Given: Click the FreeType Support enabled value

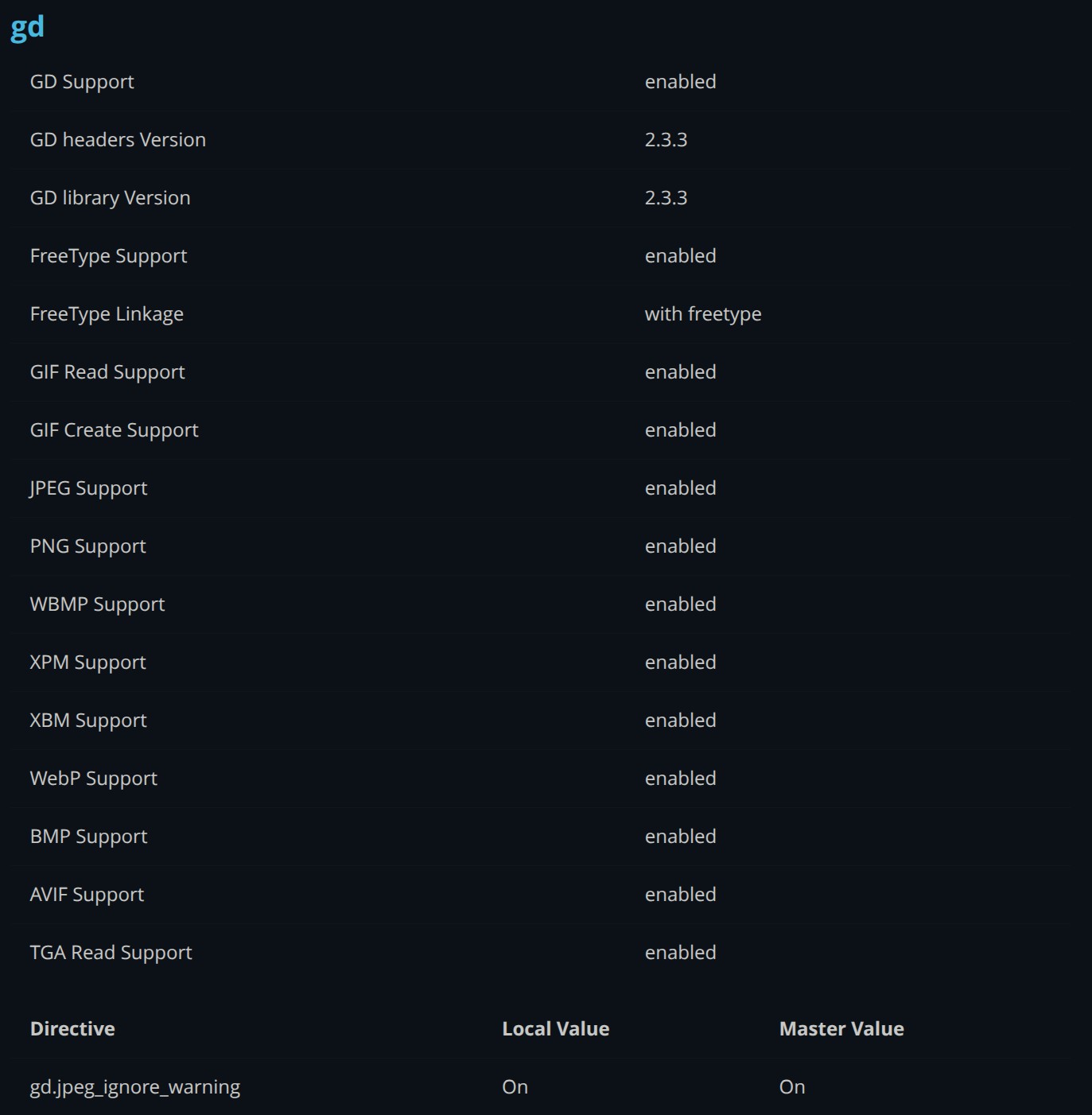Looking at the screenshot, I should click(680, 256).
